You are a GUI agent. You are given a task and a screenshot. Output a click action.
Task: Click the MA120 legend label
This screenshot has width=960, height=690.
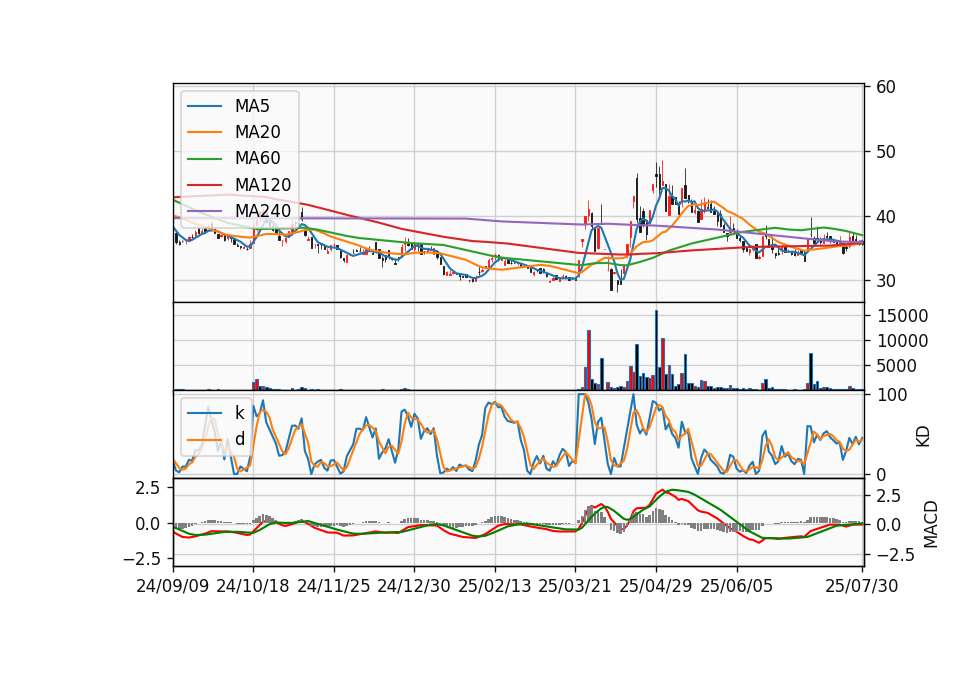[263, 185]
